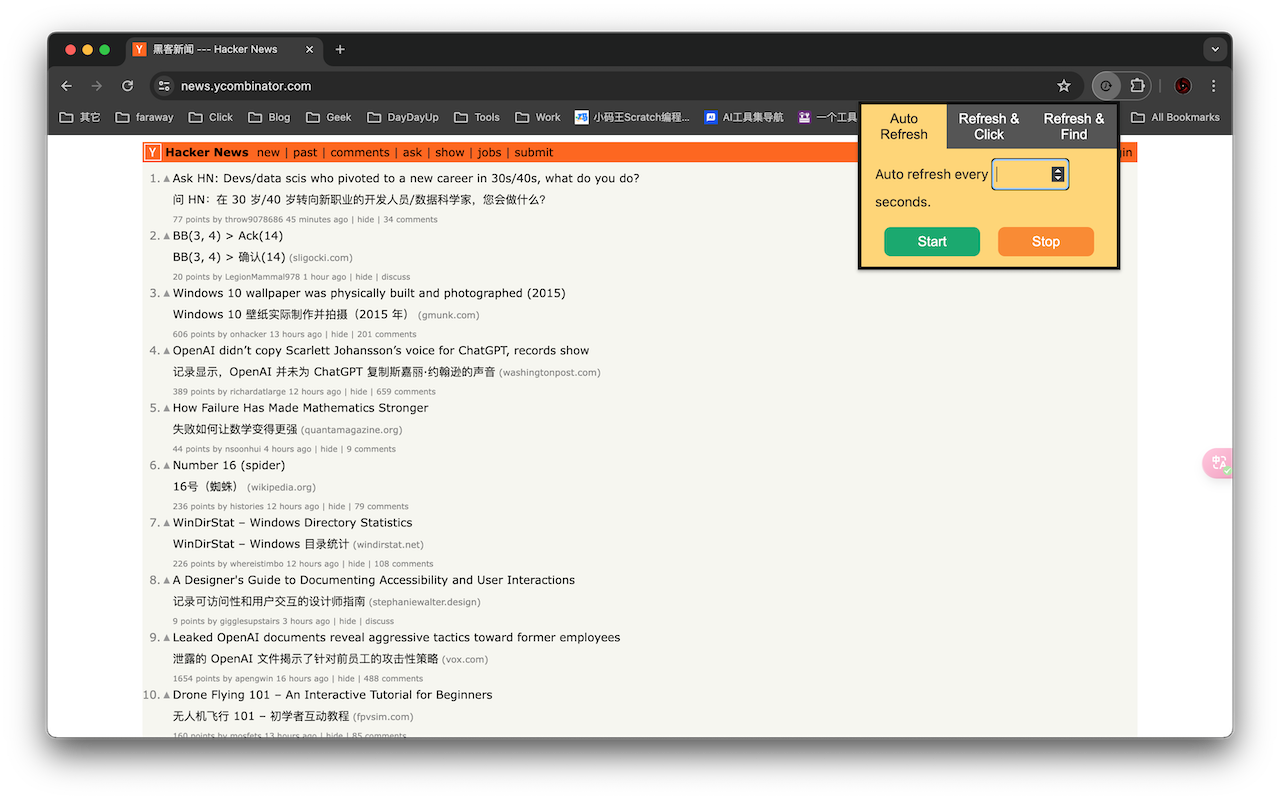1280x800 pixels.
Task: Focus the Auto refresh seconds input field
Action: point(1030,174)
